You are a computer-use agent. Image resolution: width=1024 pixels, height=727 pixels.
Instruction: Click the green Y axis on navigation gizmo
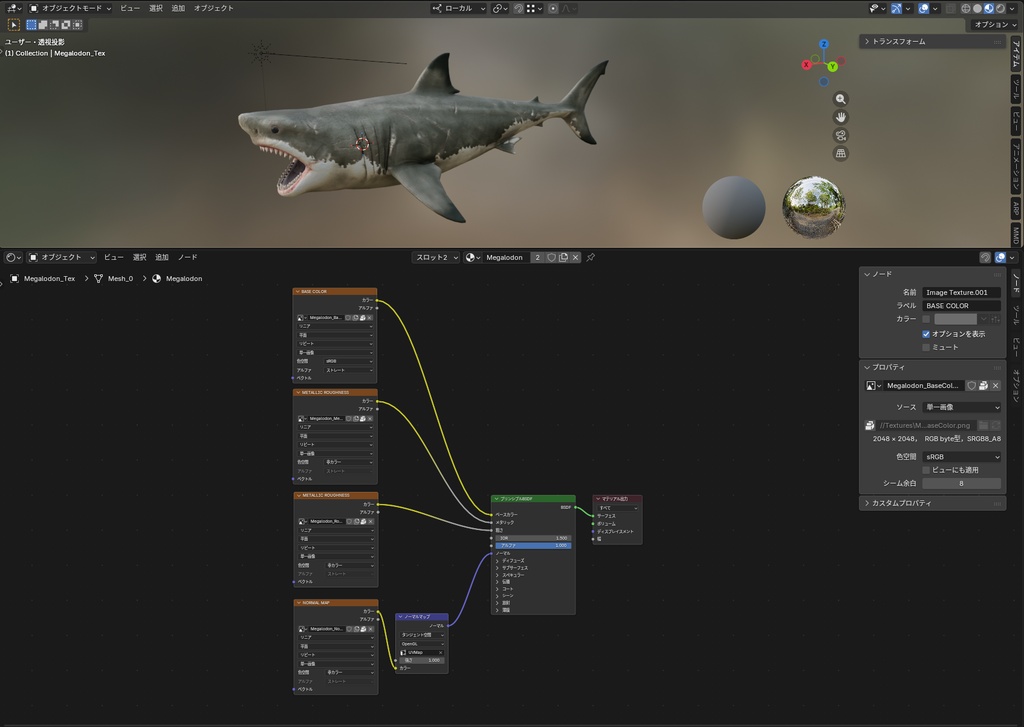(832, 67)
